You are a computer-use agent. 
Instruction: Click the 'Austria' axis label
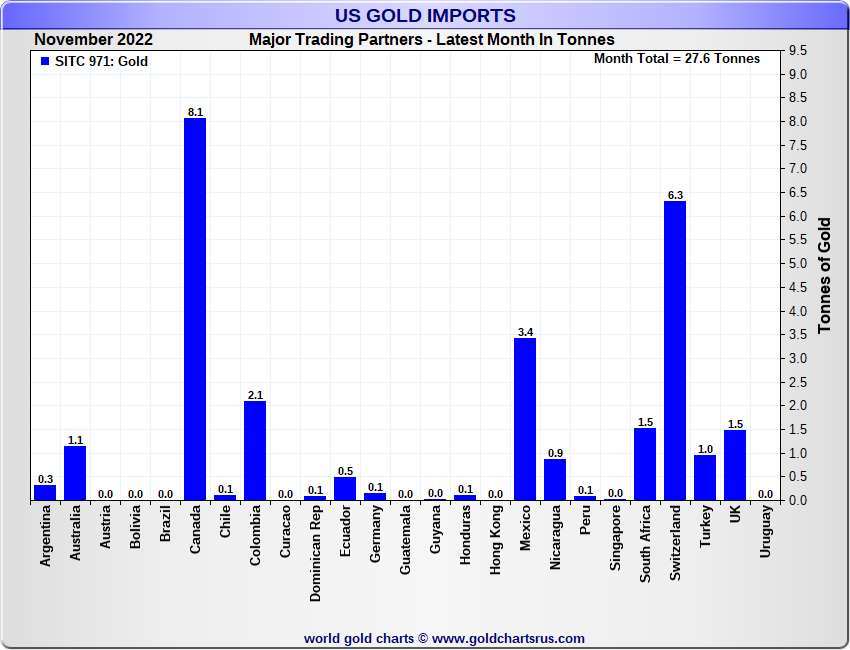105,526
